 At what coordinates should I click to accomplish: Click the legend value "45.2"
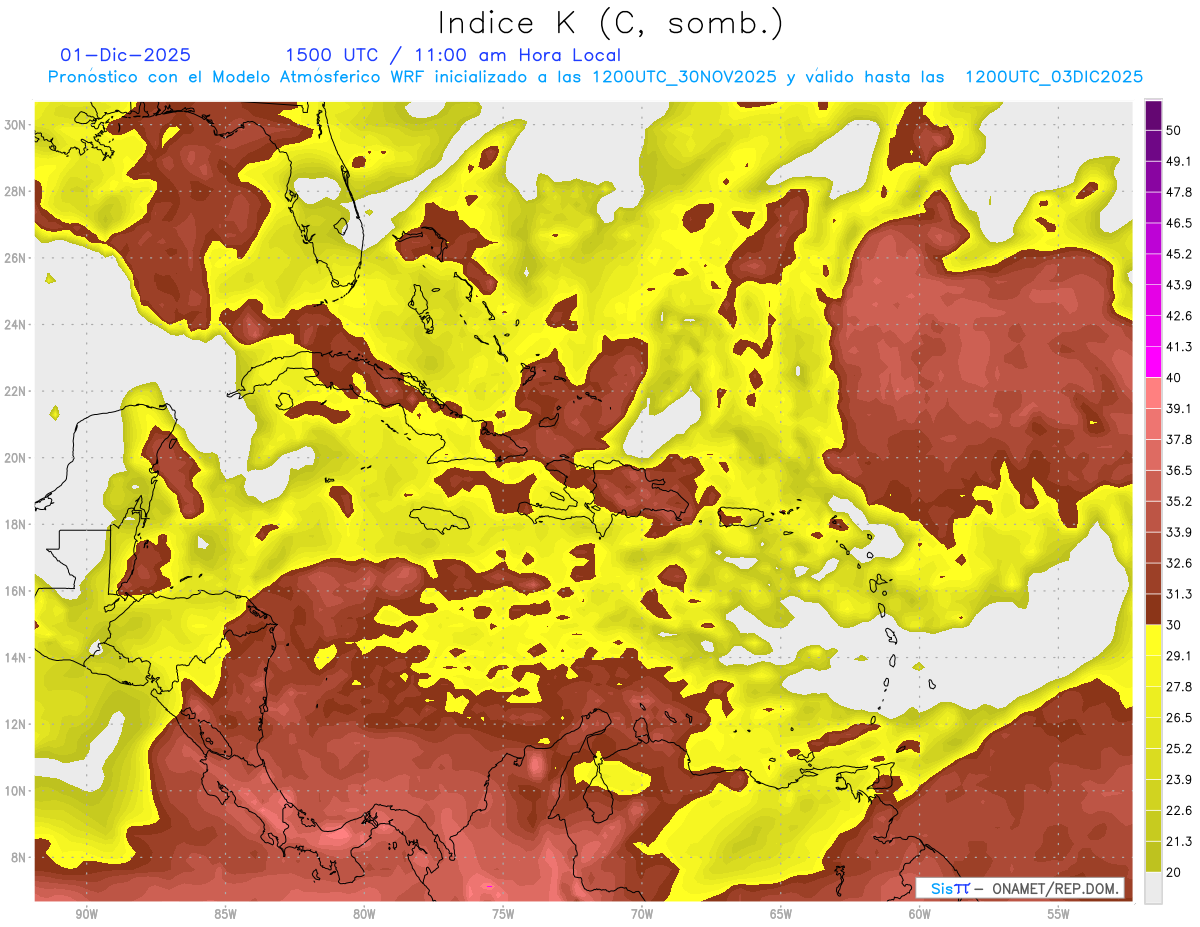click(x=1179, y=254)
